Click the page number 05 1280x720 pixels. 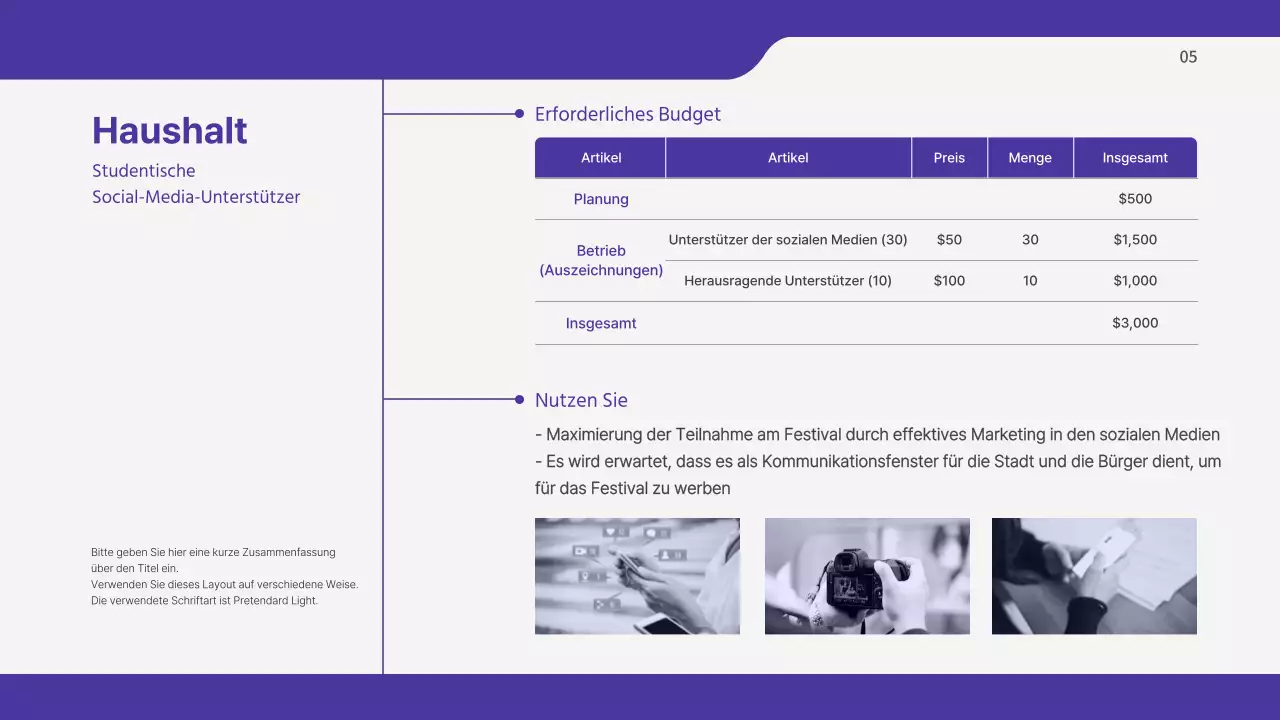point(1188,57)
